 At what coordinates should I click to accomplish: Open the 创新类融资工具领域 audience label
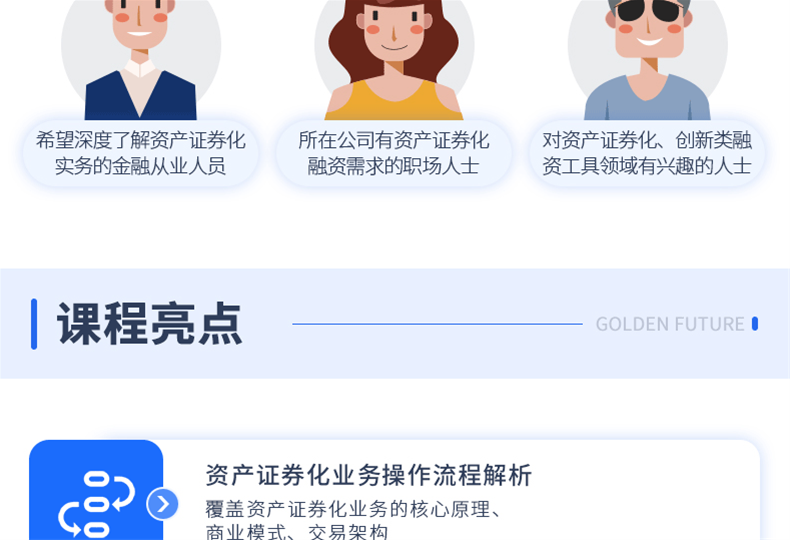point(647,153)
